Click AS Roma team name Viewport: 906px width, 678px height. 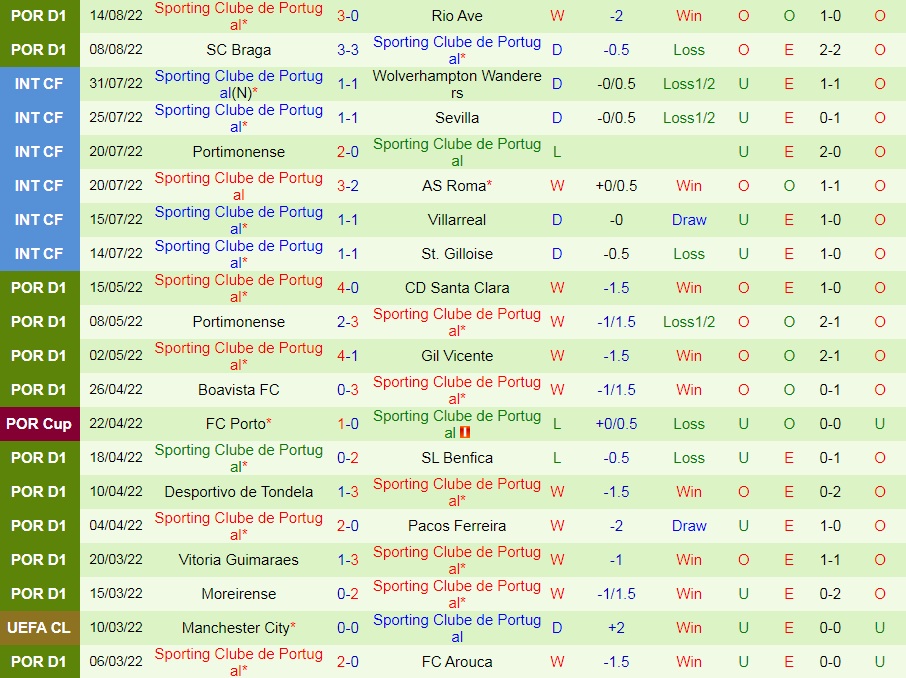(454, 186)
